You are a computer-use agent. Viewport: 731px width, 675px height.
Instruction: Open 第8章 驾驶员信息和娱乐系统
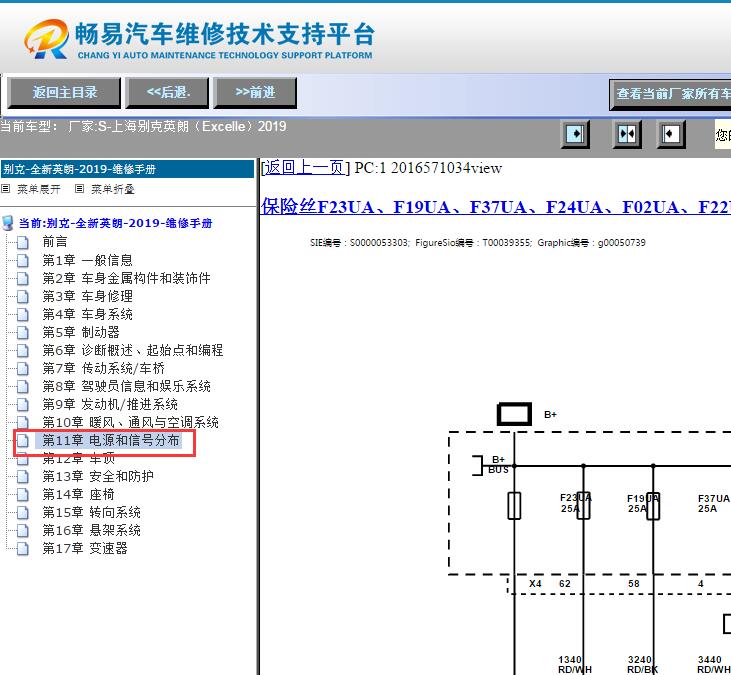pos(126,386)
